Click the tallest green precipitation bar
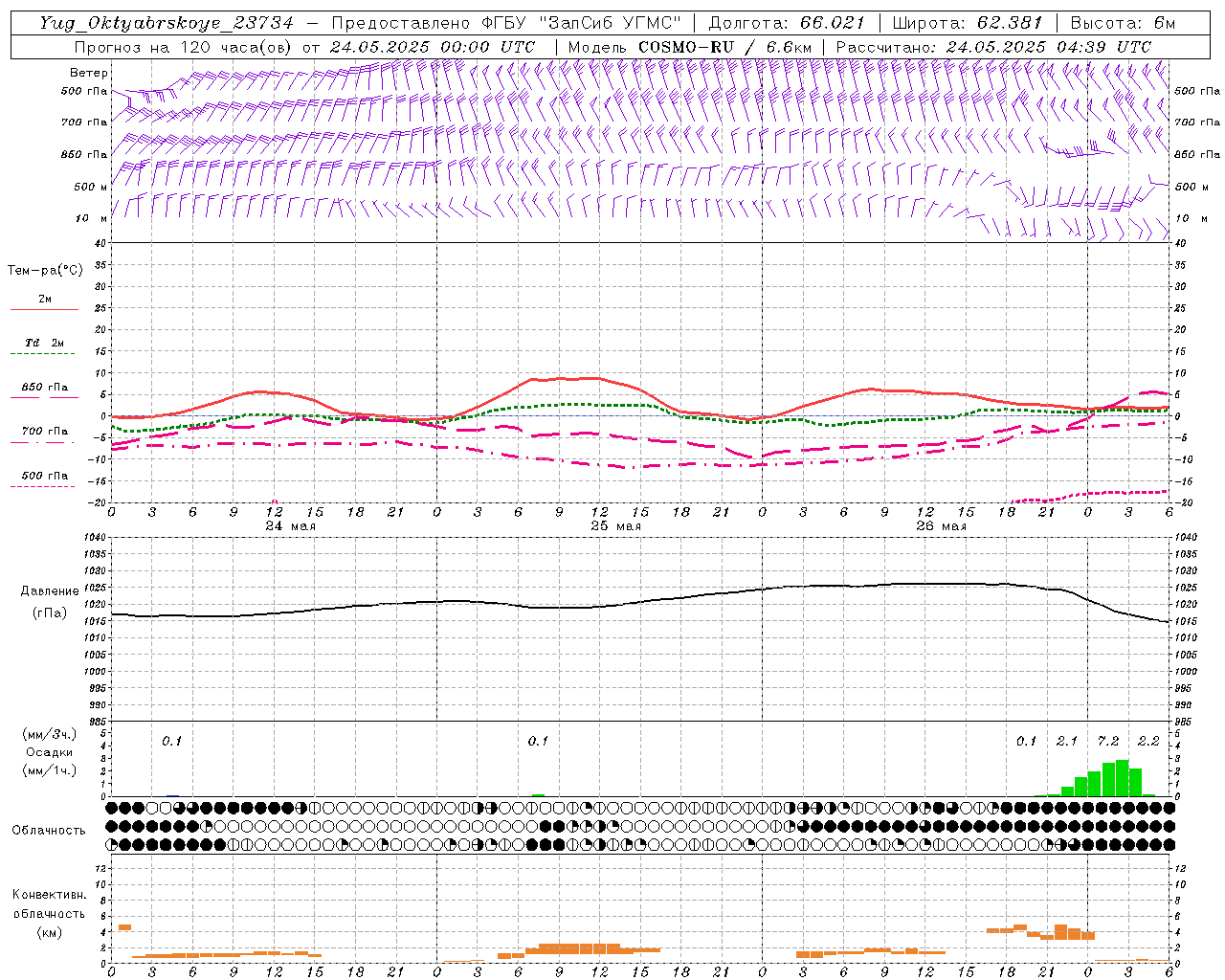This screenshot has width=1225, height=980. click(x=1123, y=778)
